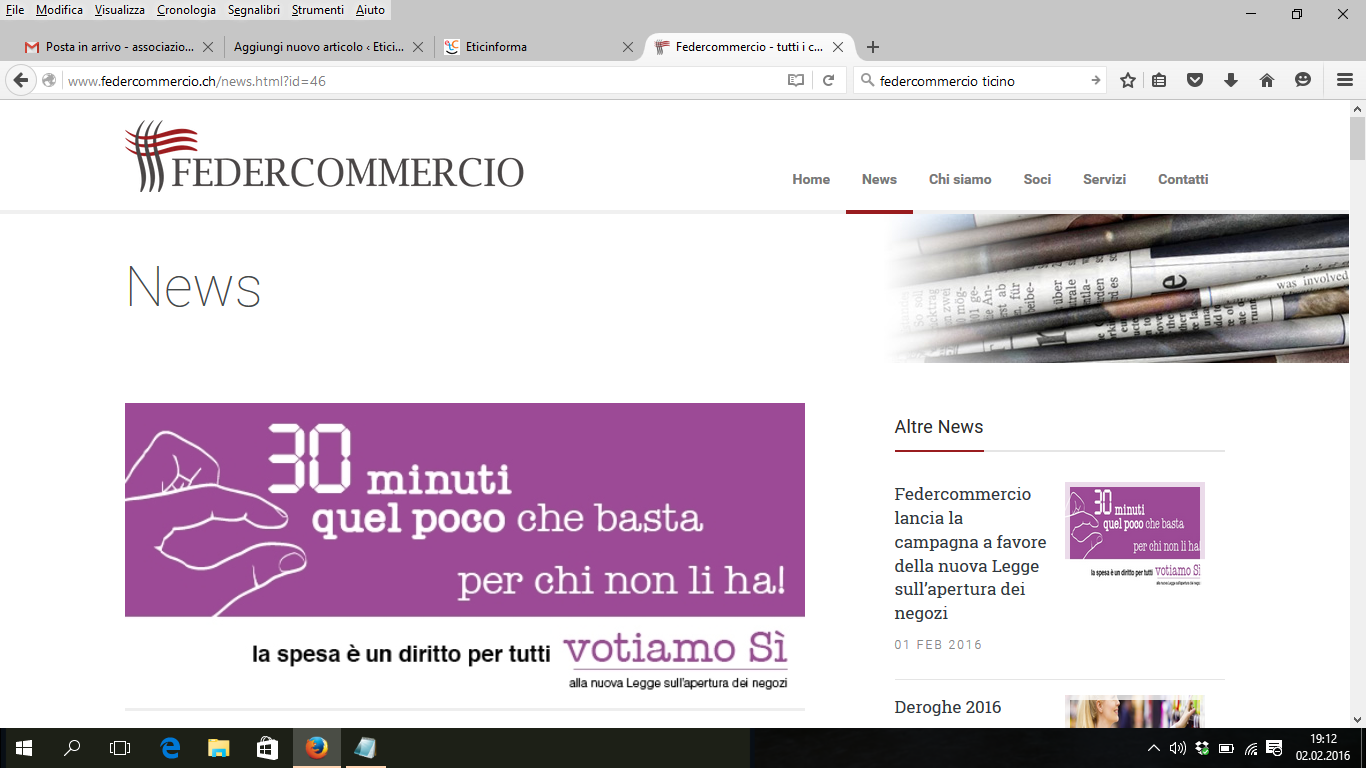Open Chi siamo page
This screenshot has height=768, width=1366.
960,180
